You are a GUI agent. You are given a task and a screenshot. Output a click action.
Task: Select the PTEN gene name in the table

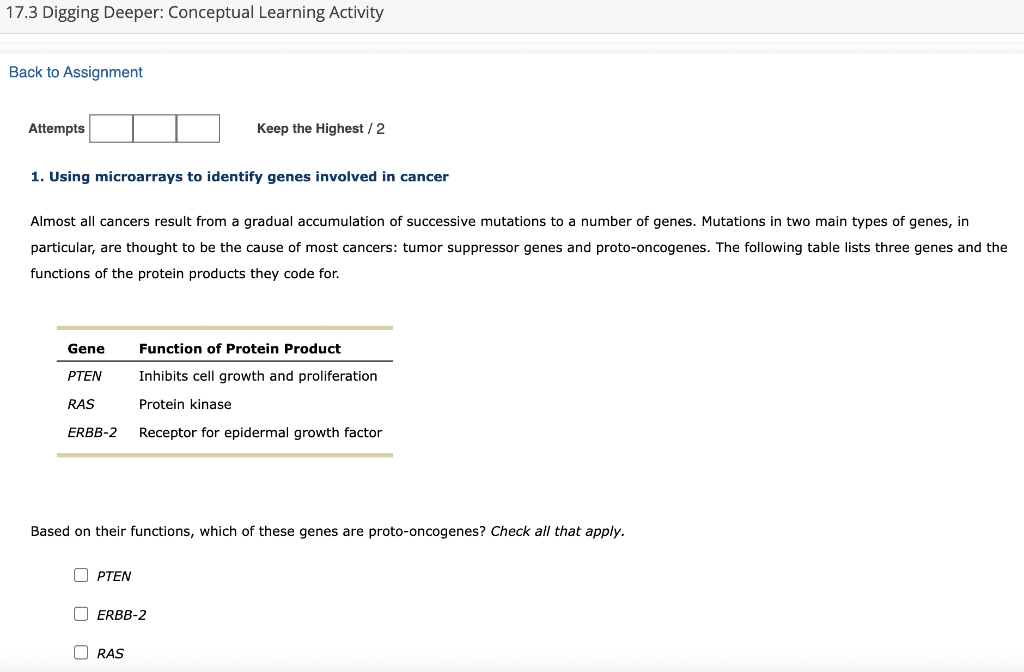(85, 376)
